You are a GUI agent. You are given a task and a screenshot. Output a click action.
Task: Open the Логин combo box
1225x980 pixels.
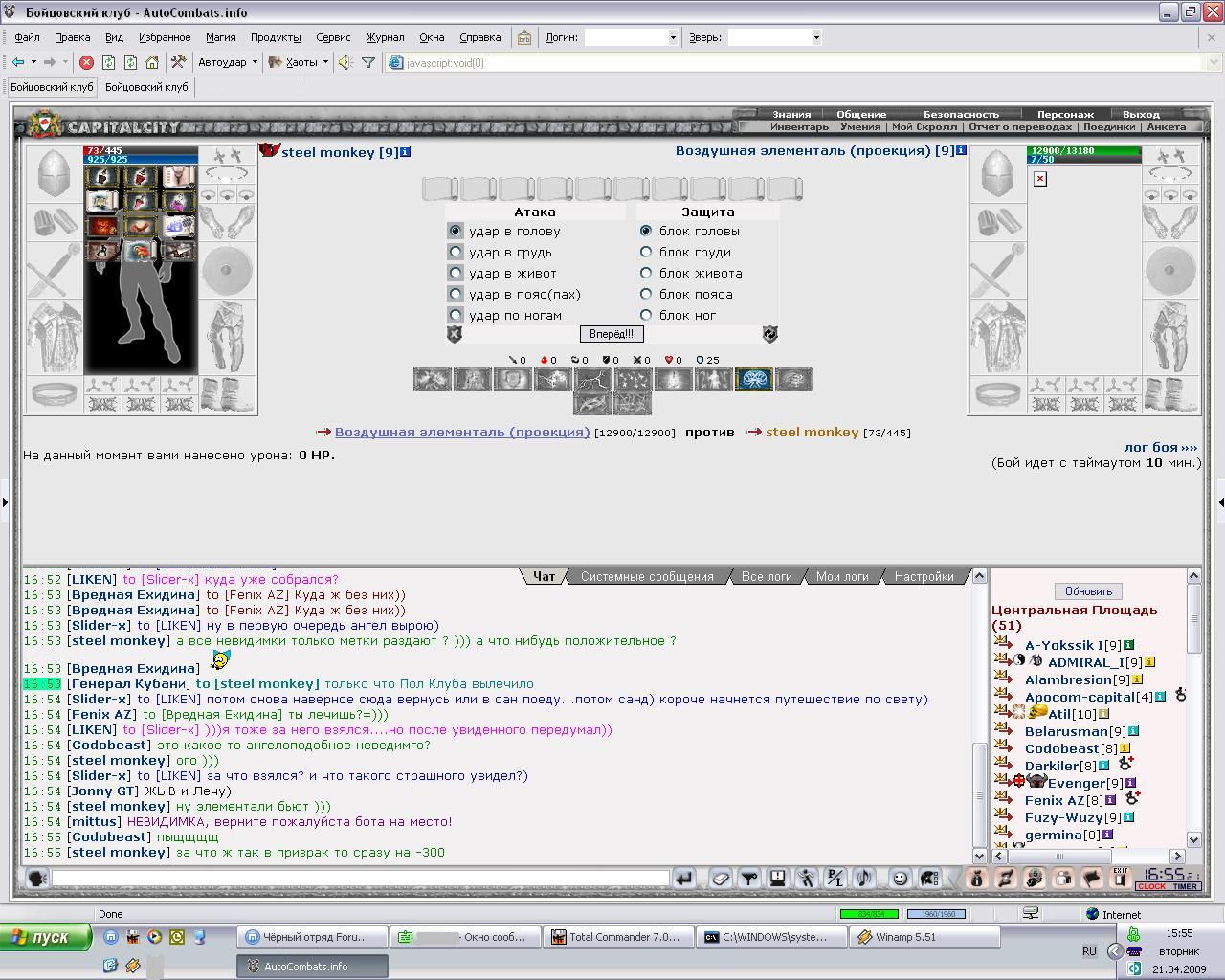632,37
